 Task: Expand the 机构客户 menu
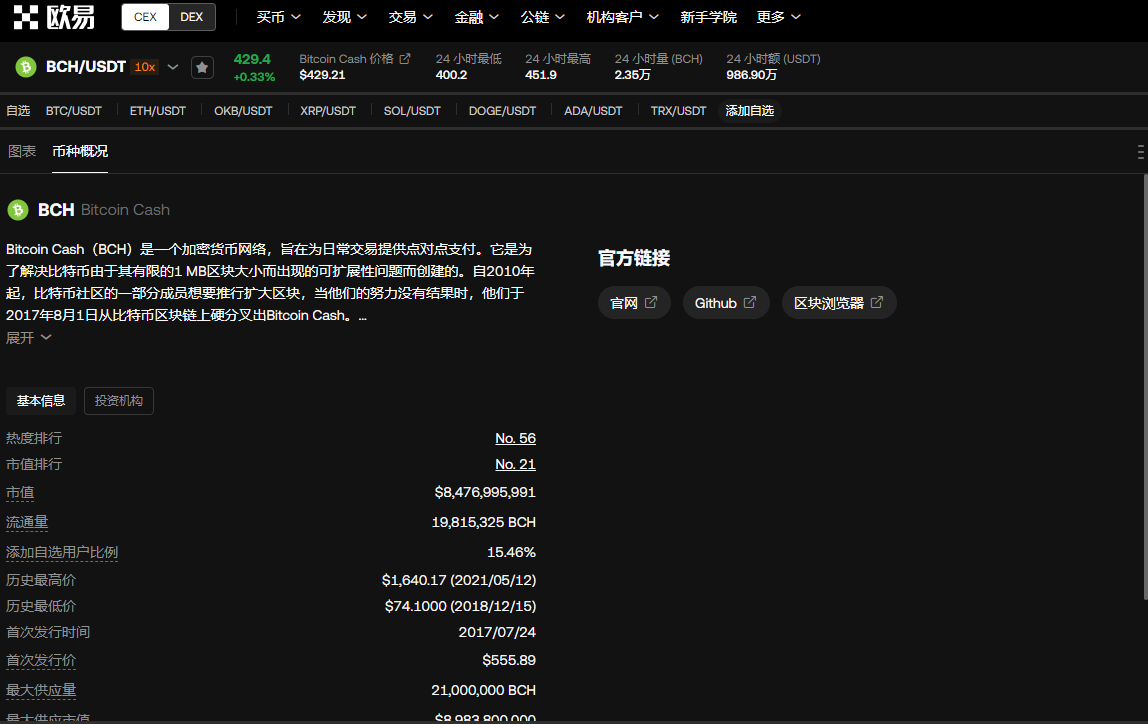click(622, 17)
